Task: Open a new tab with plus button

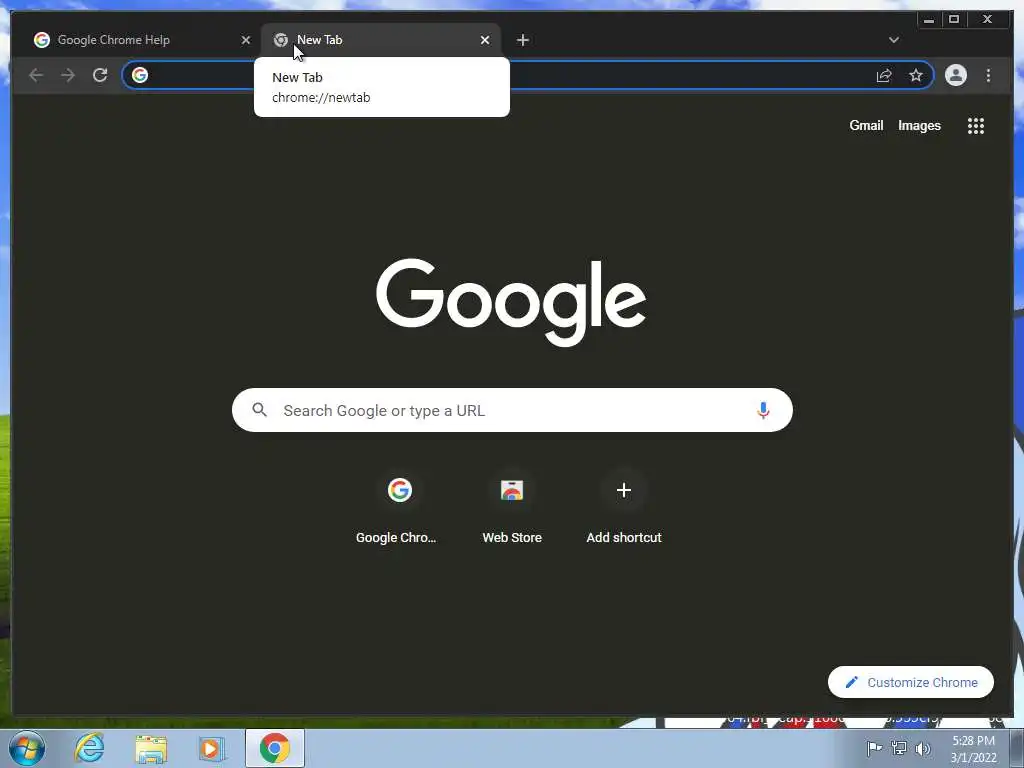Action: (x=522, y=40)
